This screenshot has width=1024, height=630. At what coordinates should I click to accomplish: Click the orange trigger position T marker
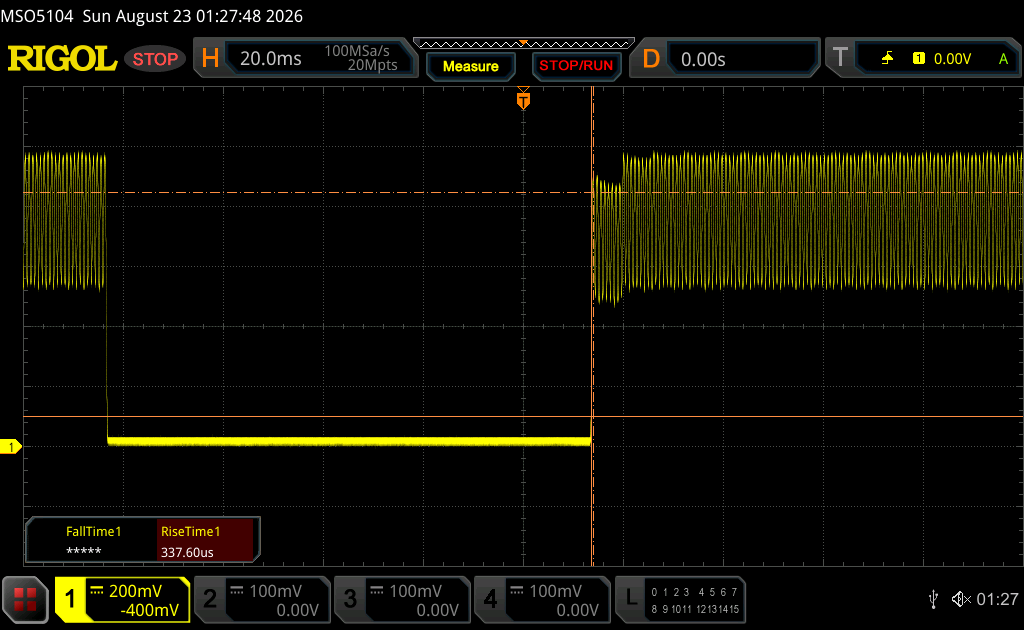[x=523, y=100]
